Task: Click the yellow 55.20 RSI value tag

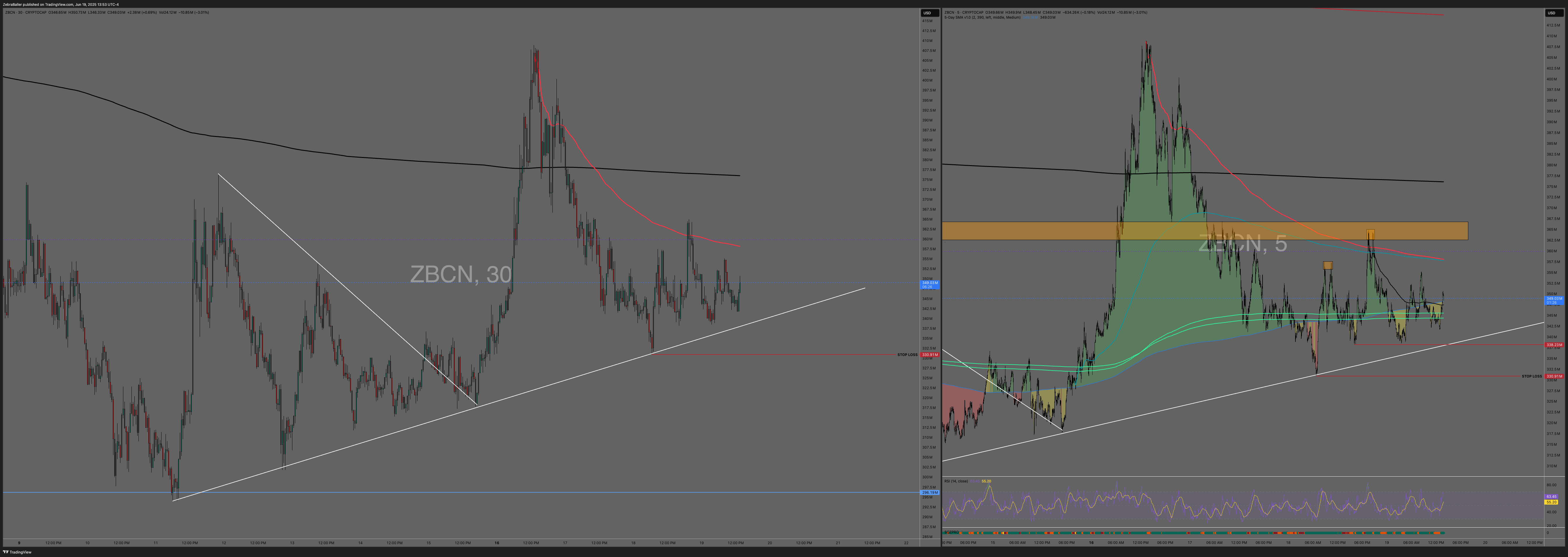Action: (1551, 502)
